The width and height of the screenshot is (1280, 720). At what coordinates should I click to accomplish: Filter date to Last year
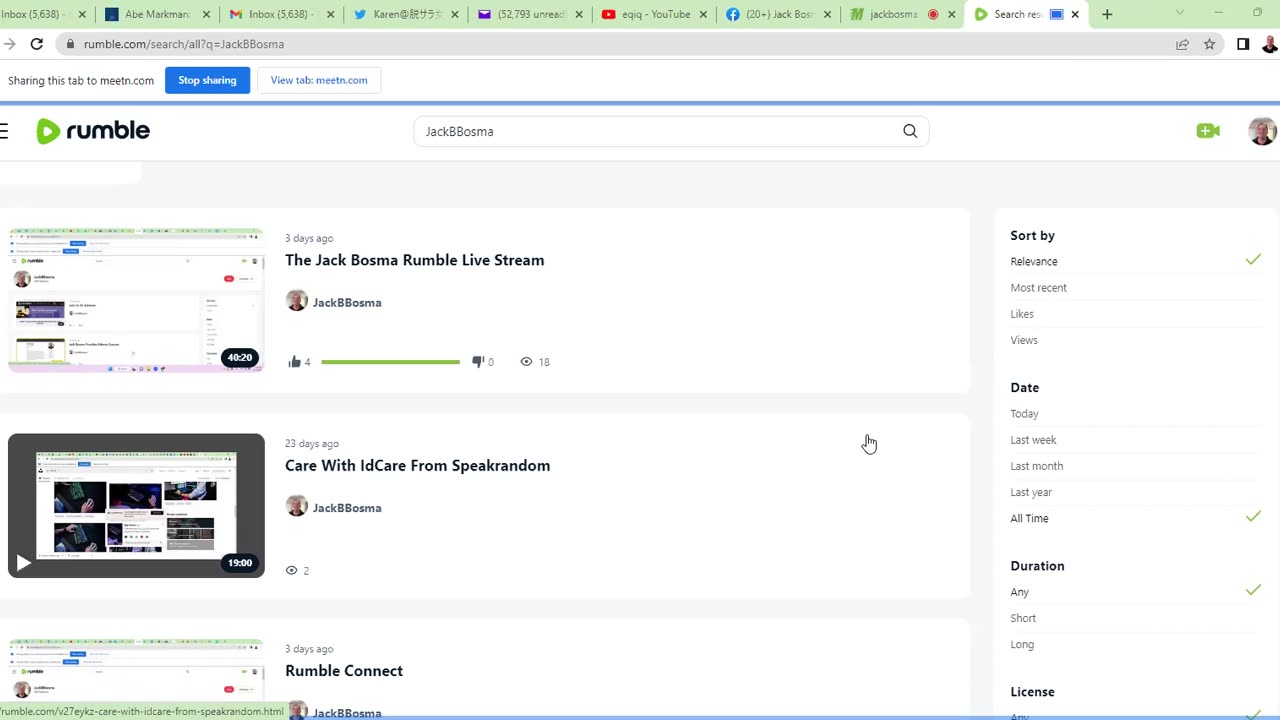[1031, 492]
